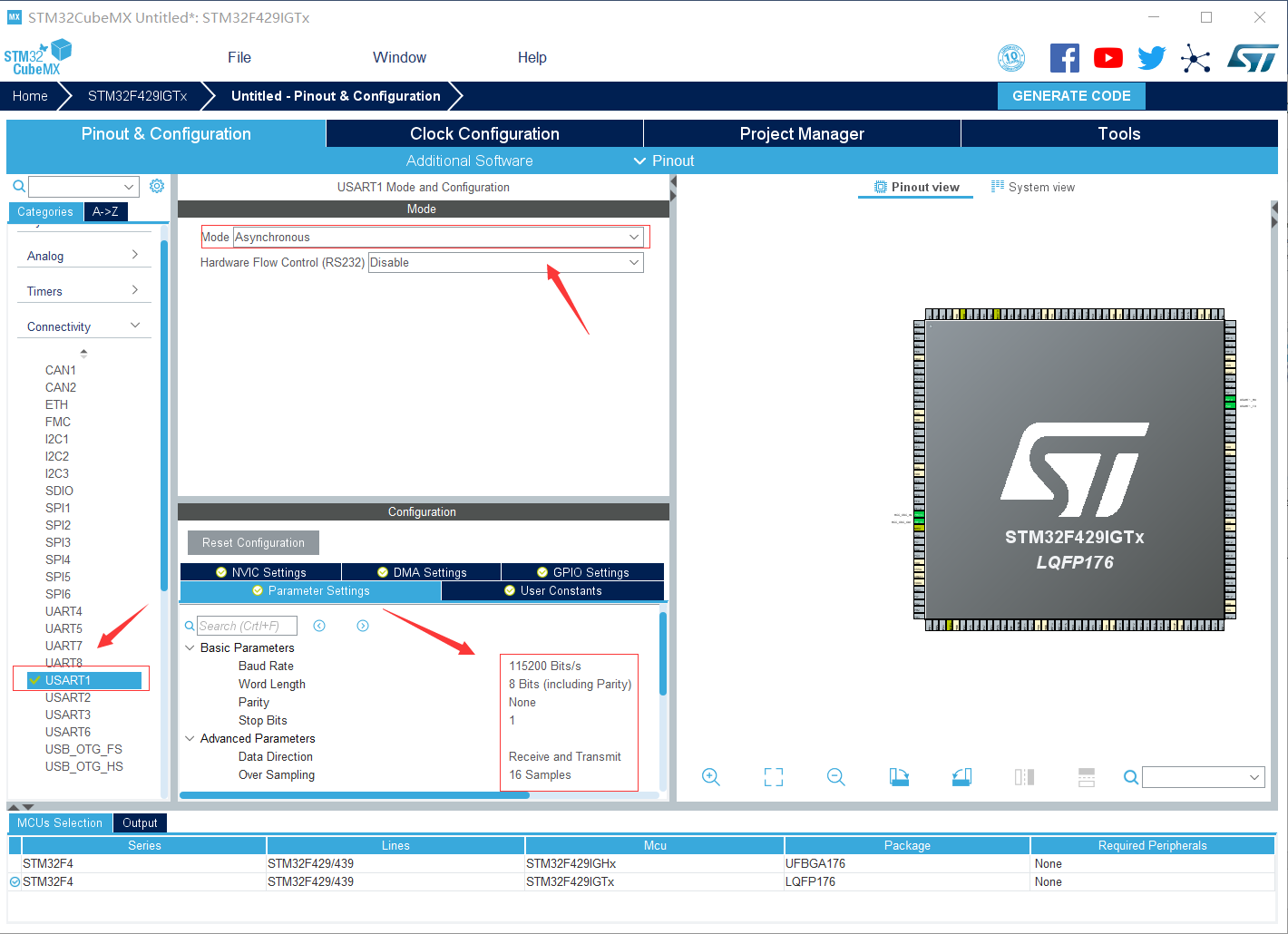Click the vertical flip chip icon
This screenshot has width=1288, height=934.
coord(1024,777)
